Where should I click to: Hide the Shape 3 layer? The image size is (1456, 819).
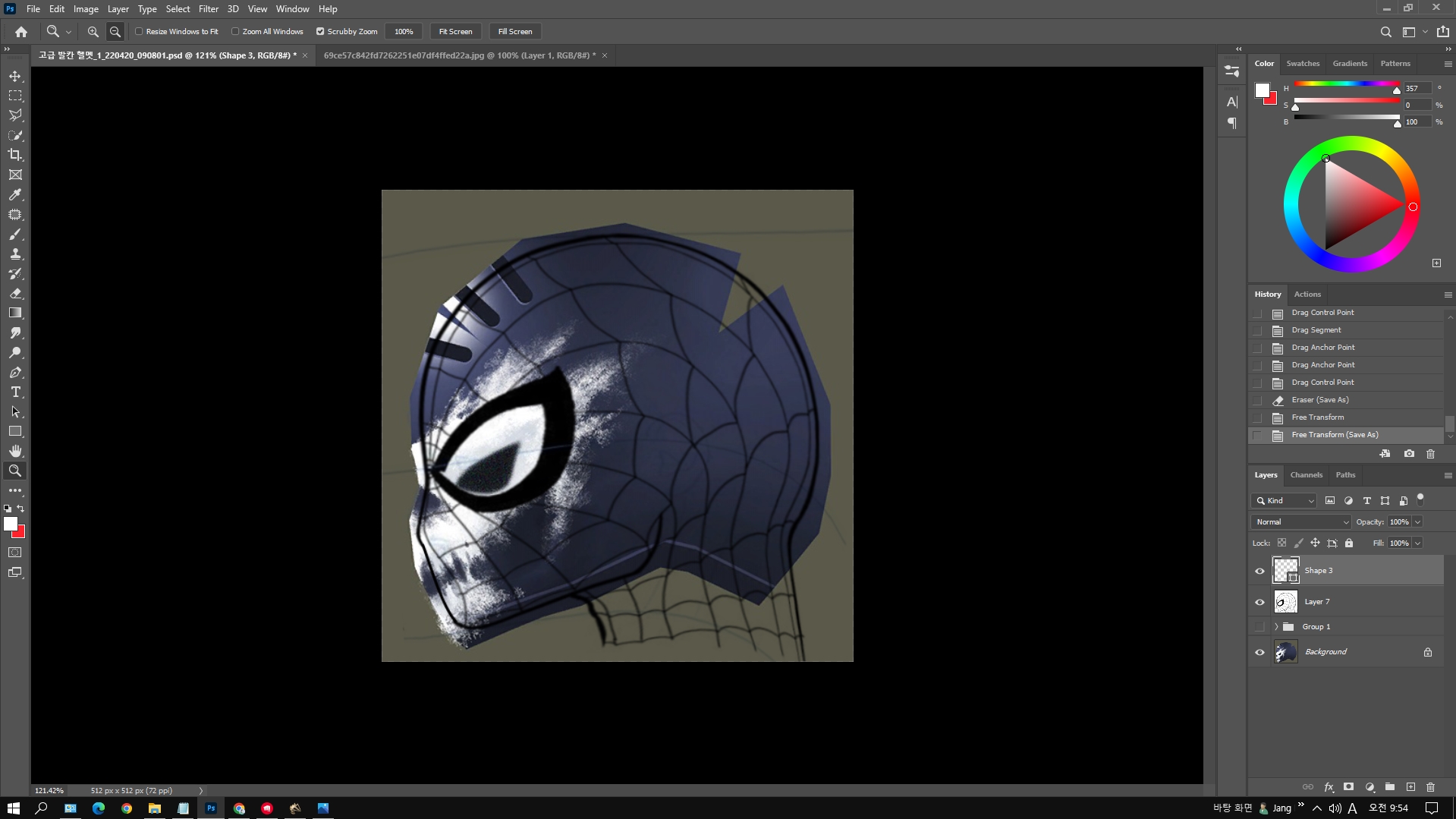tap(1259, 571)
